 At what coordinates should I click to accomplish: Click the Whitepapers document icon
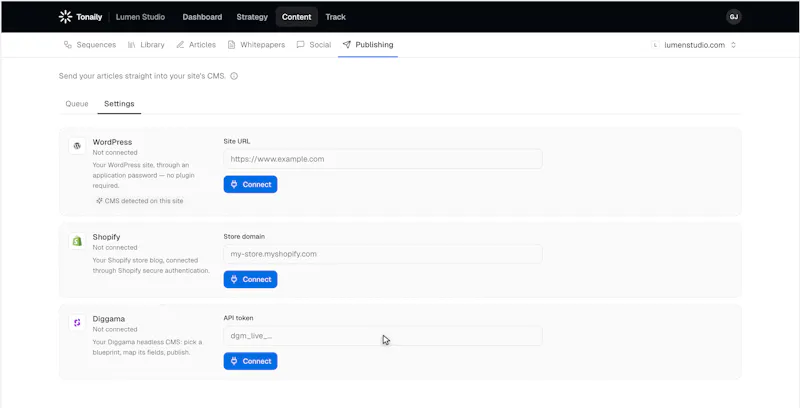(232, 45)
